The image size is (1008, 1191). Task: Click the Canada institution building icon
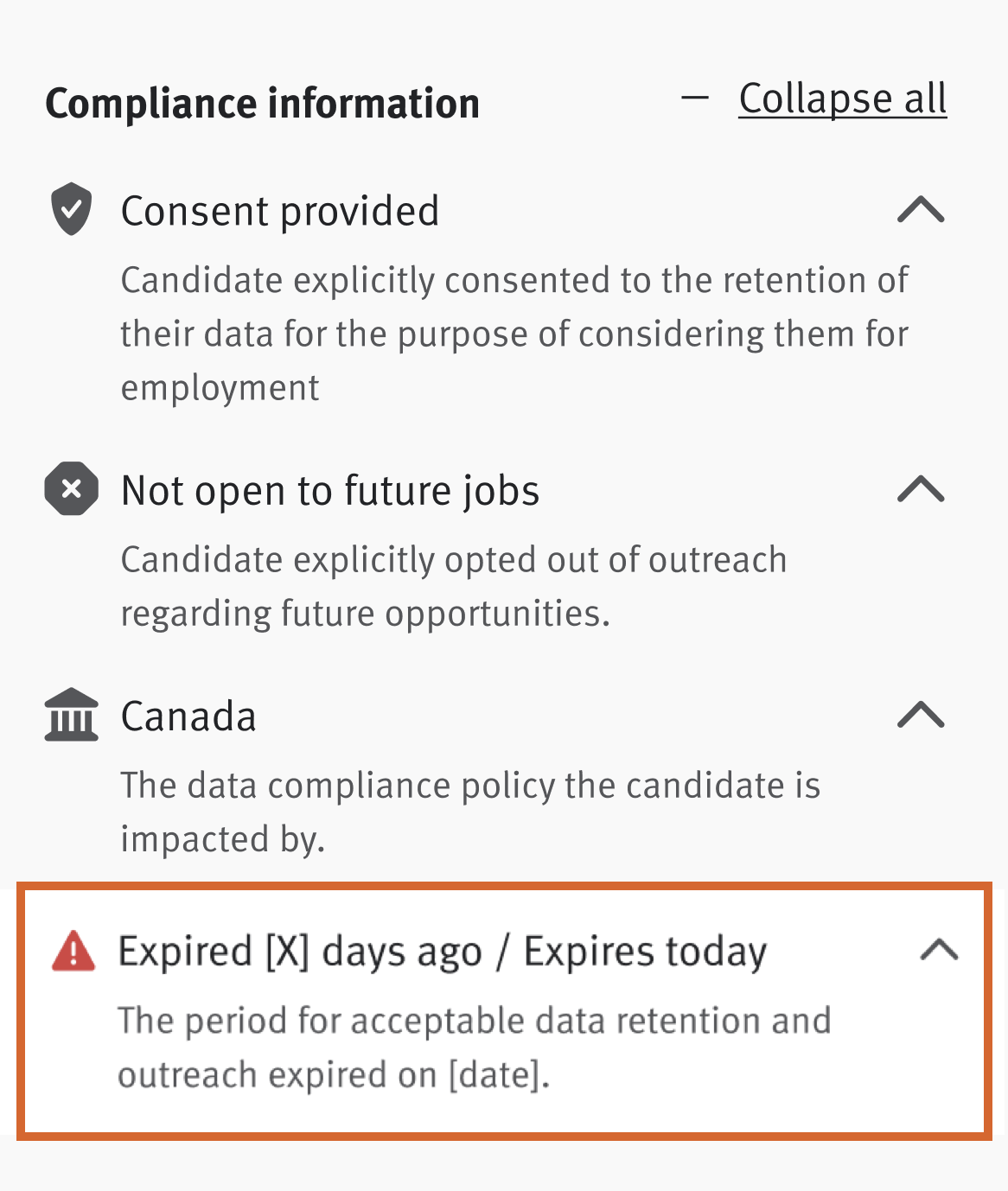click(x=71, y=715)
